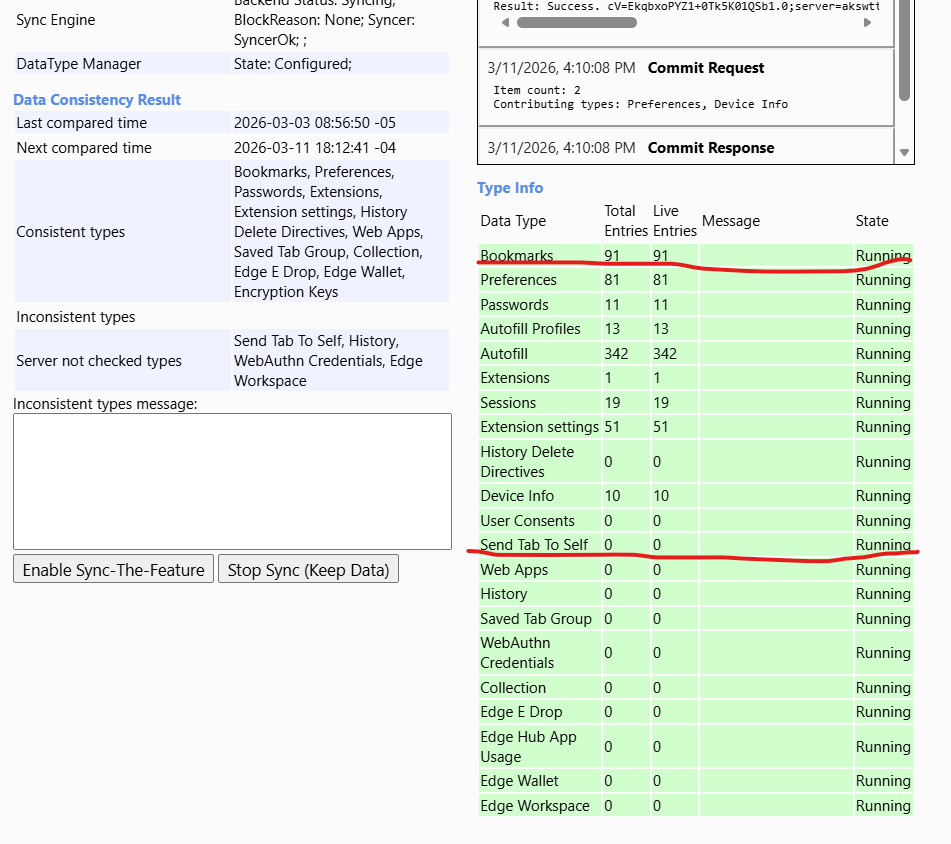Focus the Inconsistent types message text box

[x=232, y=481]
